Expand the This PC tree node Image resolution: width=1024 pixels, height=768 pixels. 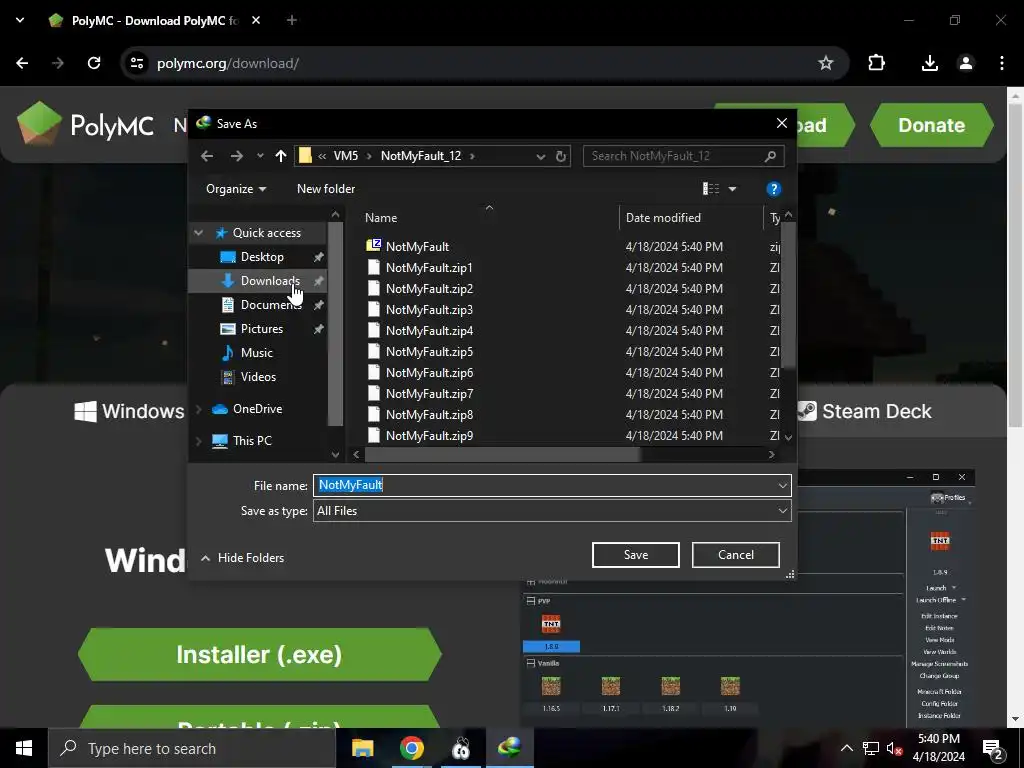click(199, 441)
